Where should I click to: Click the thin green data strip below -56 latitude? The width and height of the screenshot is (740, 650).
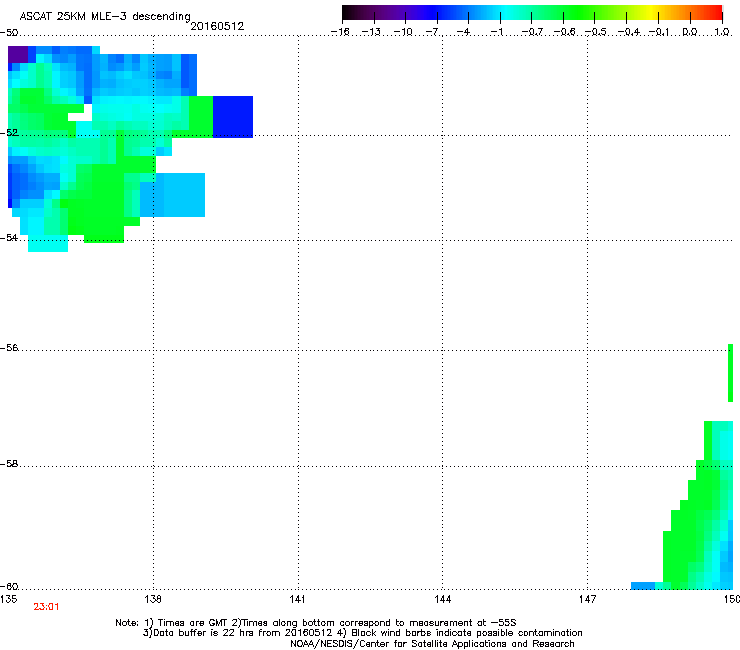coord(731,373)
